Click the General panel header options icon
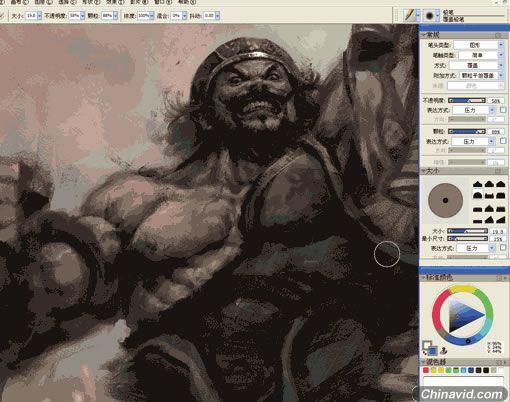510x402 pixels. pyautogui.click(x=498, y=35)
